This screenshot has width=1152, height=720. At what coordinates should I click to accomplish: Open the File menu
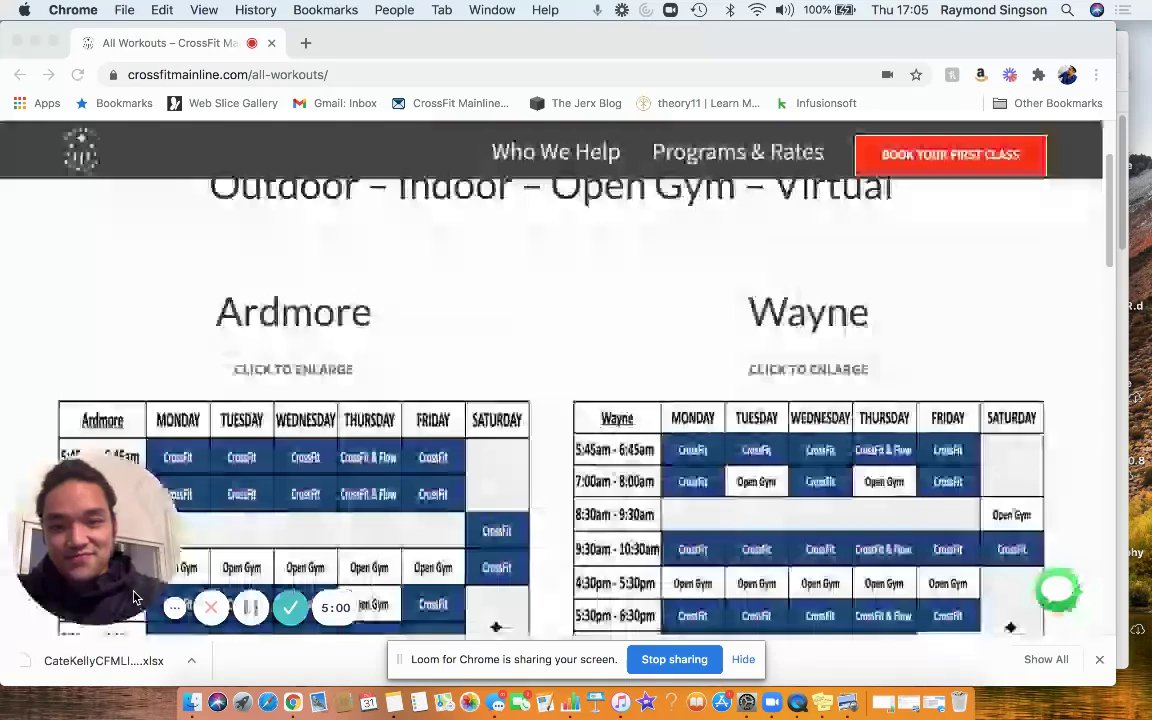pos(124,10)
